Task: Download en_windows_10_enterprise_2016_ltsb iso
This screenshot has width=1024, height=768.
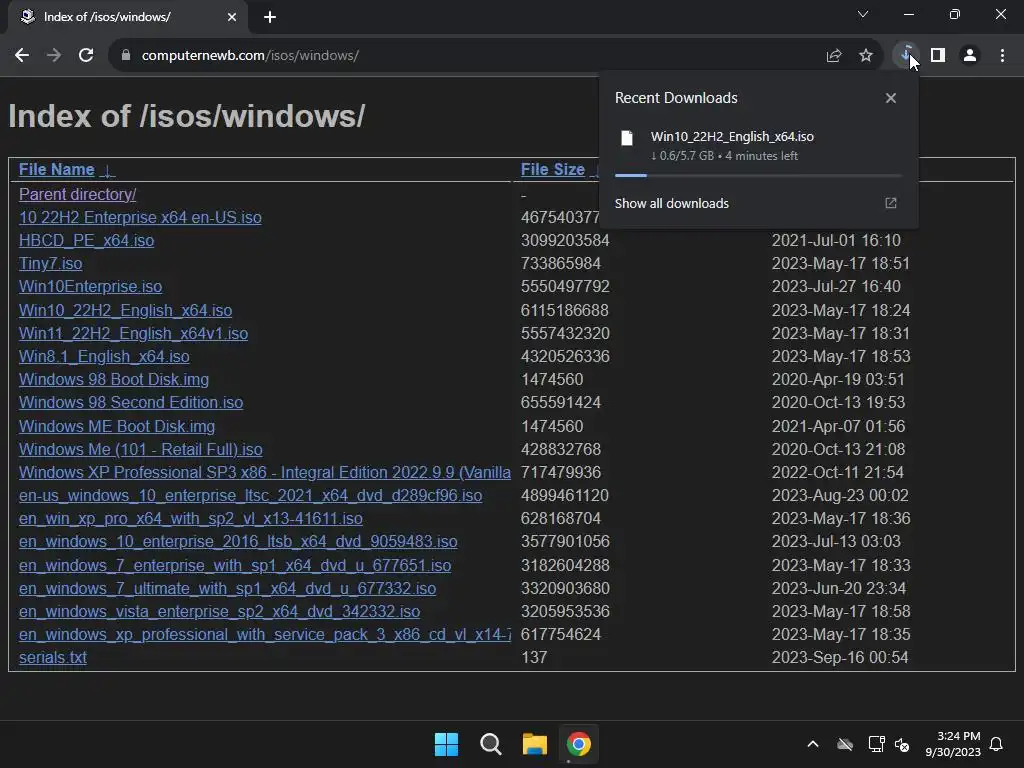Action: point(238,541)
